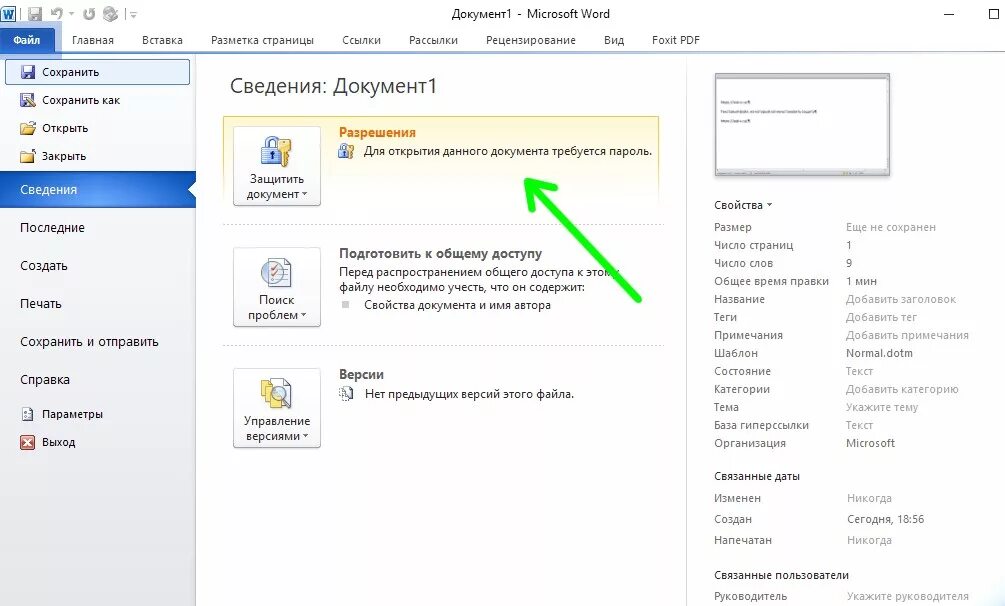The height and width of the screenshot is (606, 1005).
Task: Switch to the Рецензирование tab
Action: (531, 40)
